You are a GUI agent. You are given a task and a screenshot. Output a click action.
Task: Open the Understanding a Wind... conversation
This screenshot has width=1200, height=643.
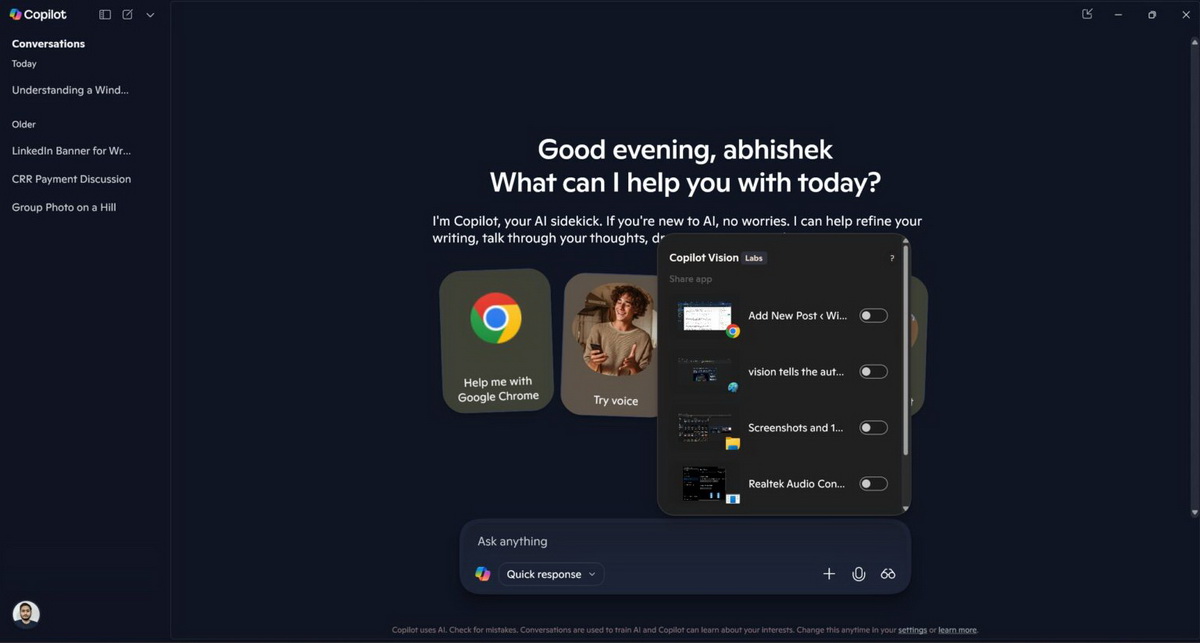[70, 90]
